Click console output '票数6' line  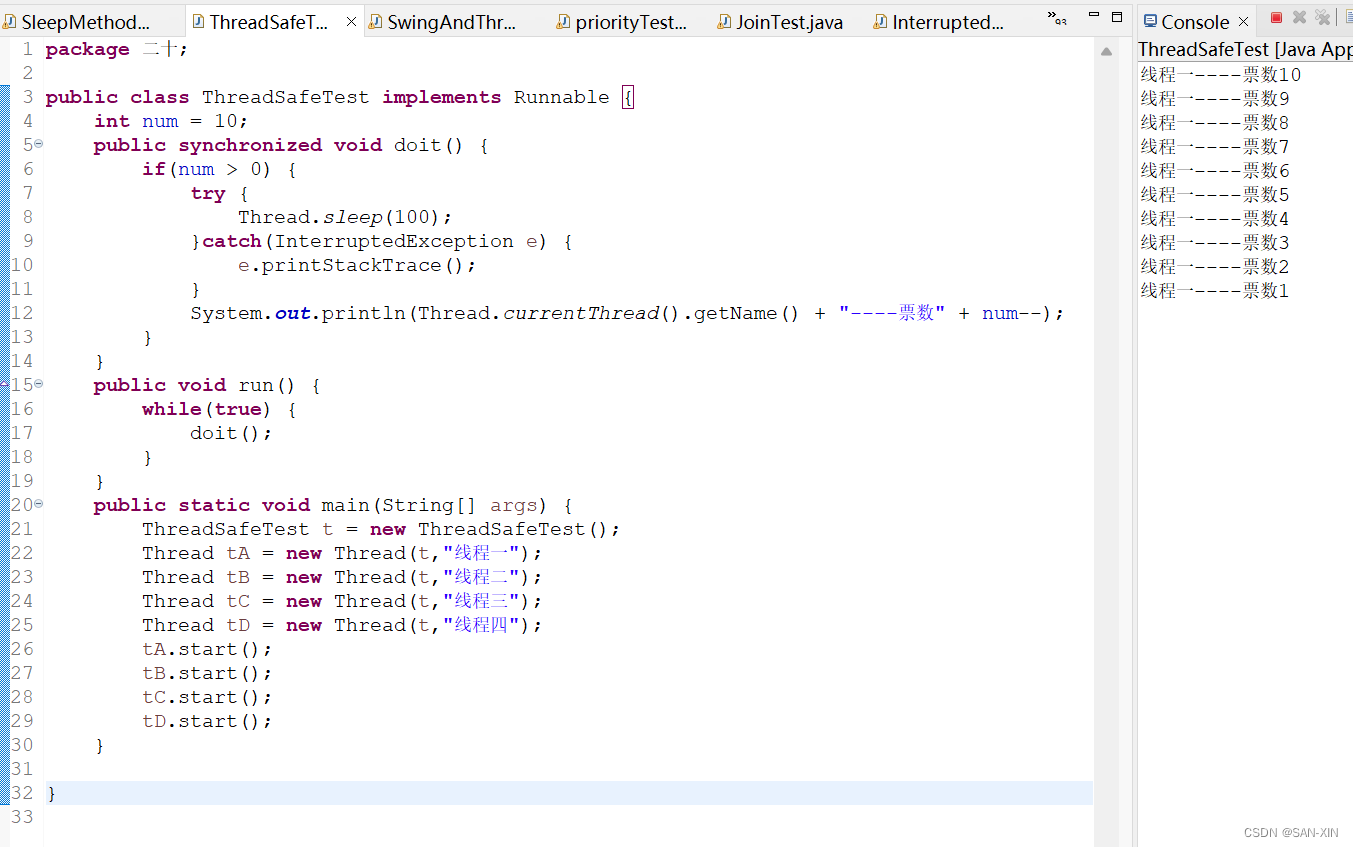click(1215, 170)
